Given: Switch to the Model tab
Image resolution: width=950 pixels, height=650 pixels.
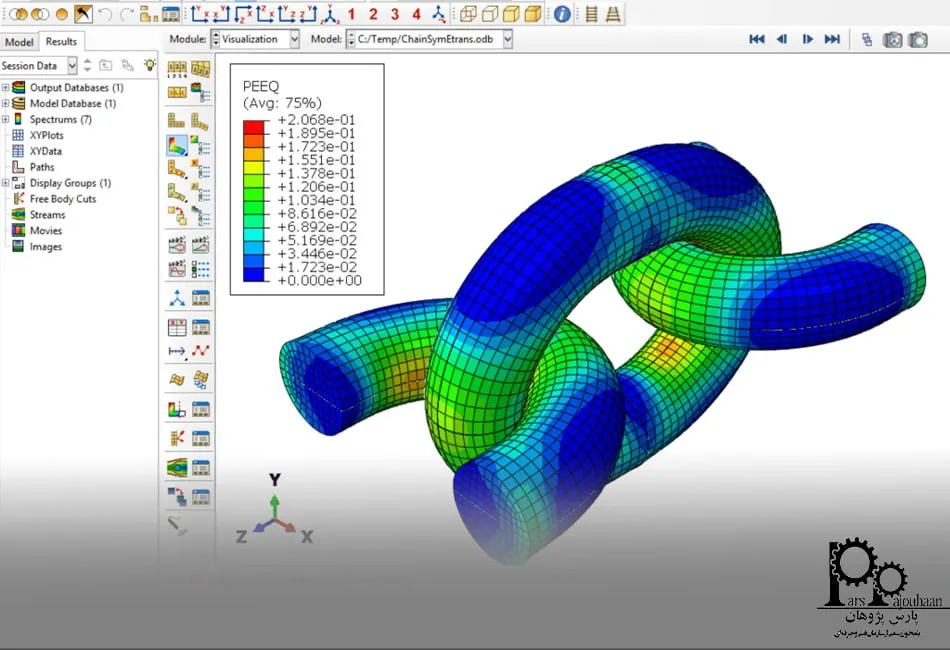Looking at the screenshot, I should (19, 42).
